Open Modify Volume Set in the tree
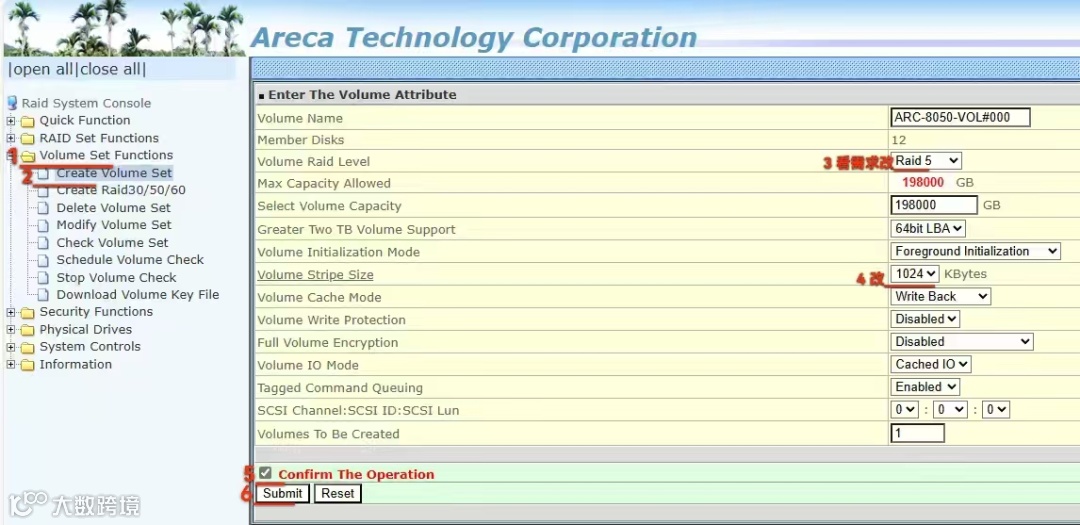This screenshot has height=525, width=1080. click(114, 225)
